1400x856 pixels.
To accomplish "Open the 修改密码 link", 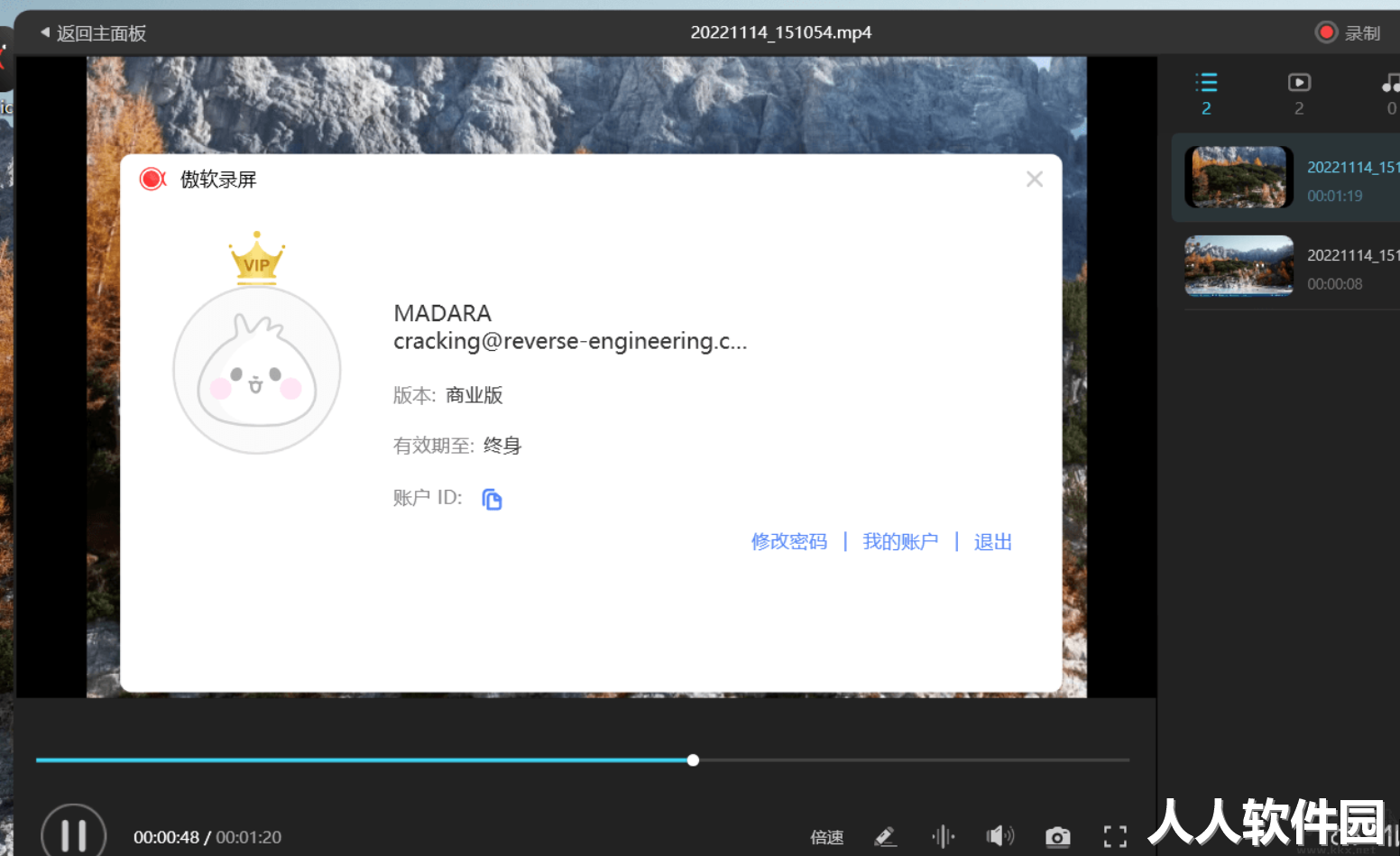I will pos(789,541).
